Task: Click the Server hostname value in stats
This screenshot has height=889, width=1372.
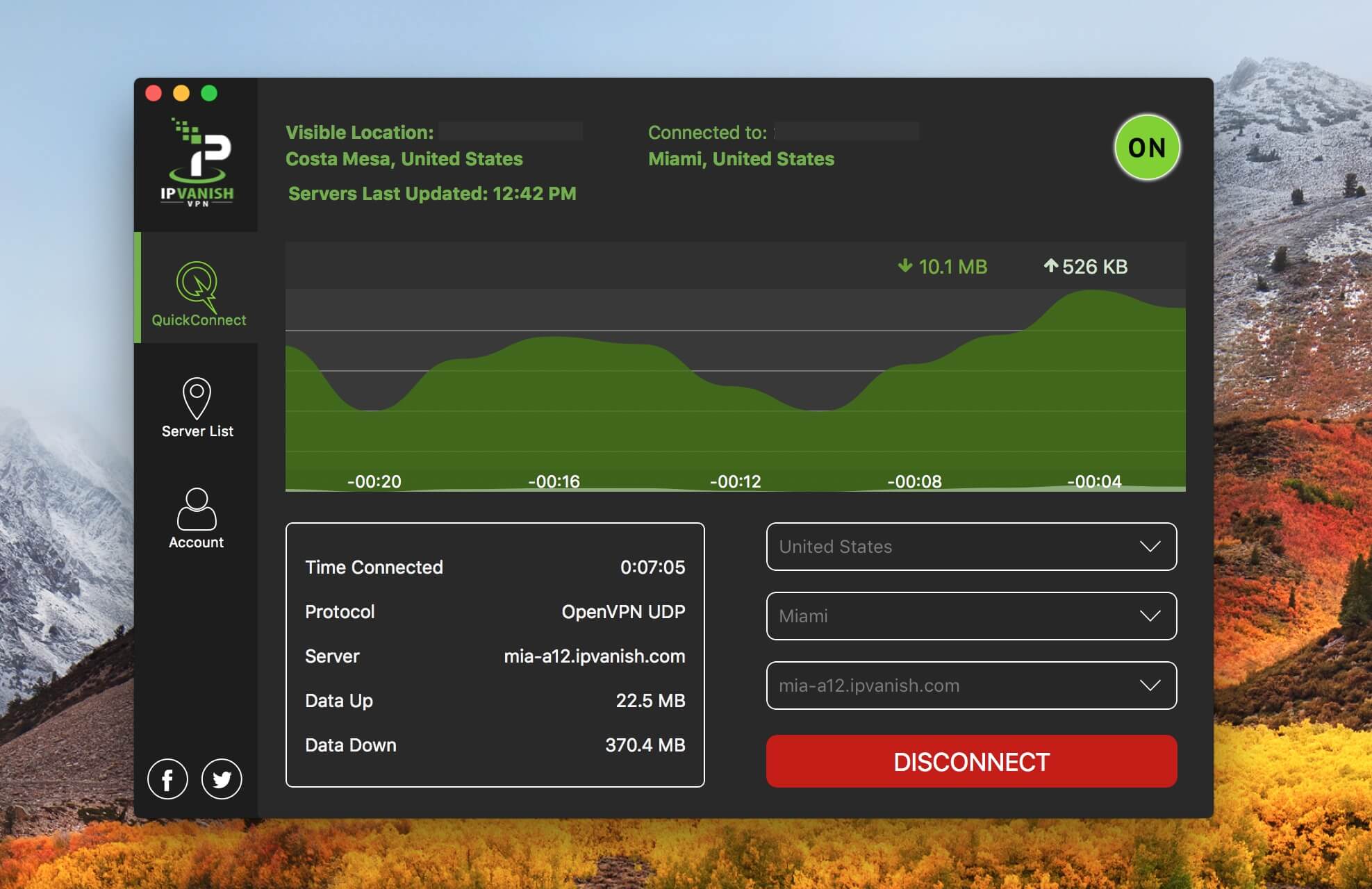Action: pos(594,656)
